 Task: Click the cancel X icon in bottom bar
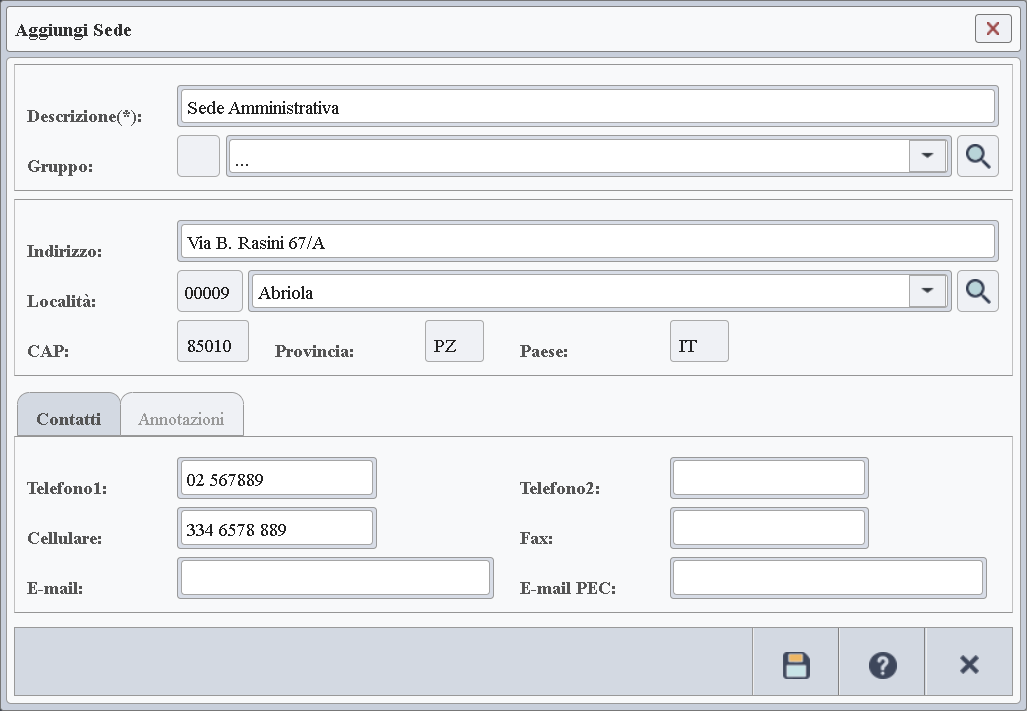click(x=968, y=665)
